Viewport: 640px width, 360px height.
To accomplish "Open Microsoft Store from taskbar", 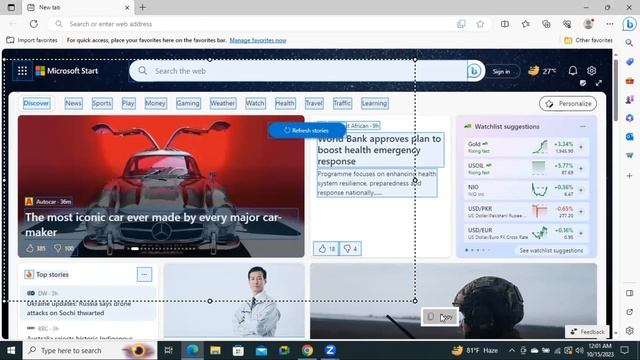I will [x=238, y=350].
